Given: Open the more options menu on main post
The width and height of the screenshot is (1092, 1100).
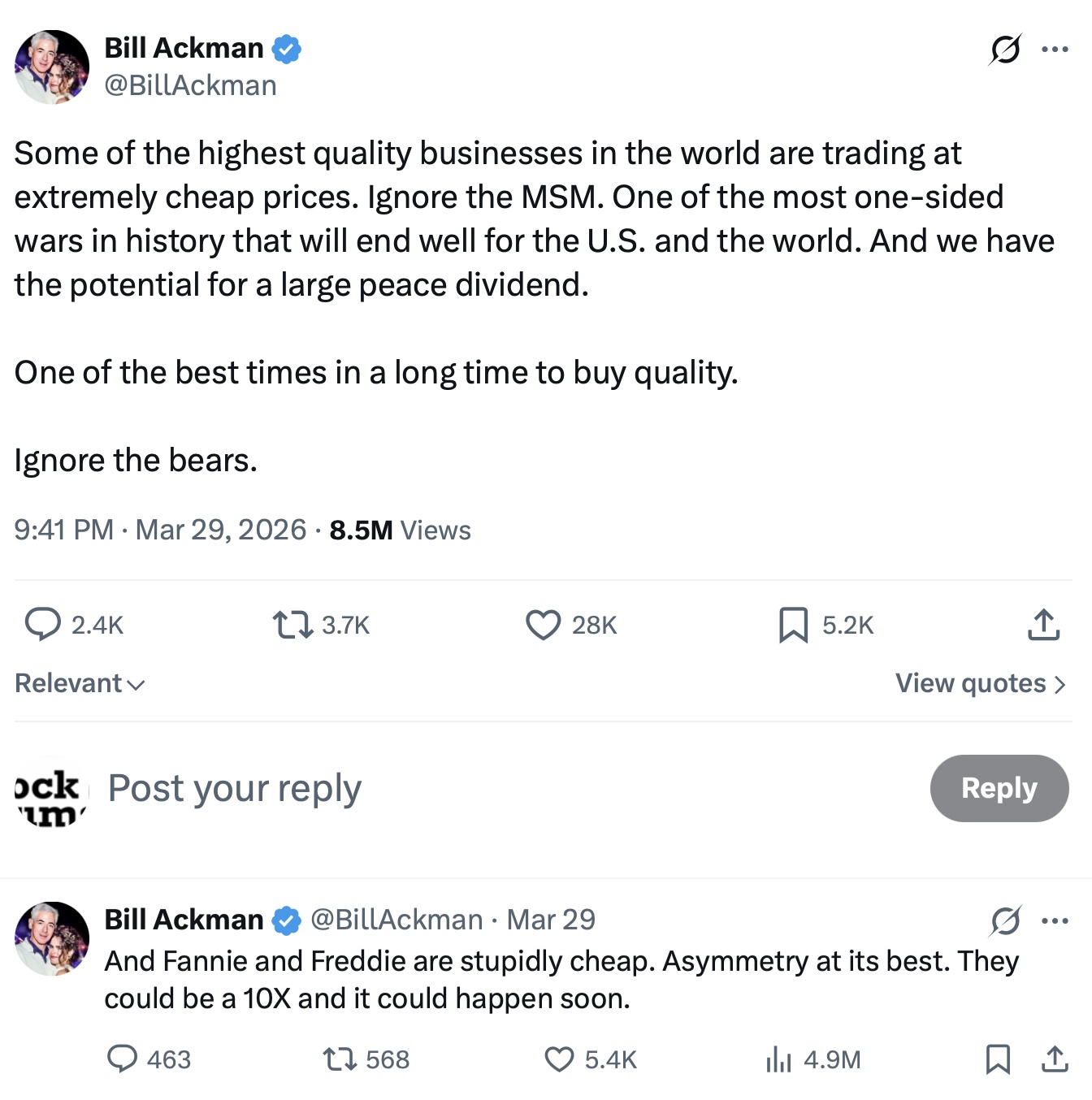Looking at the screenshot, I should click(x=1055, y=50).
